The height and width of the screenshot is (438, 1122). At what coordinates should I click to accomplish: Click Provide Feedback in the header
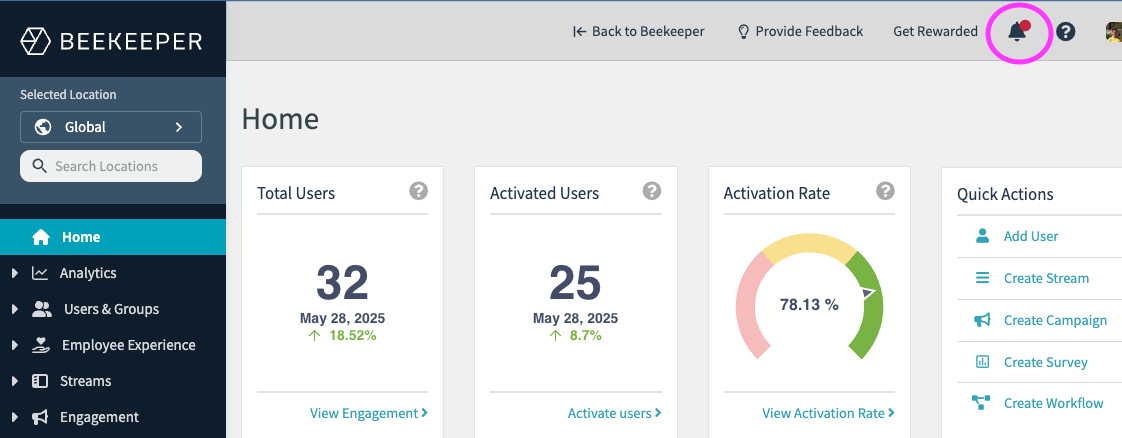pos(800,31)
